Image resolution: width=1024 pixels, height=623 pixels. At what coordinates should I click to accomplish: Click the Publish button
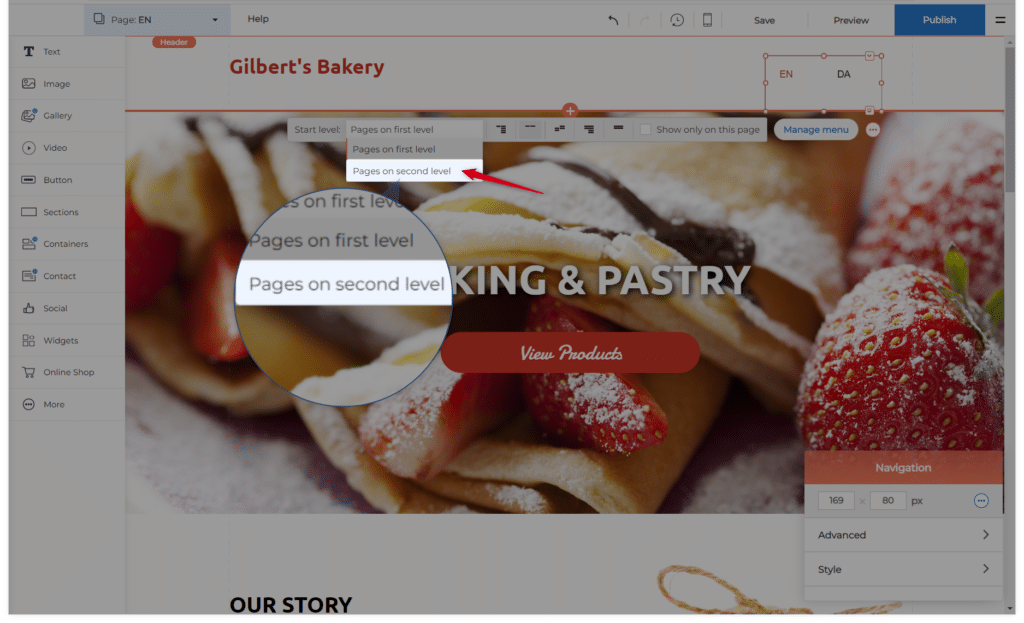point(939,20)
